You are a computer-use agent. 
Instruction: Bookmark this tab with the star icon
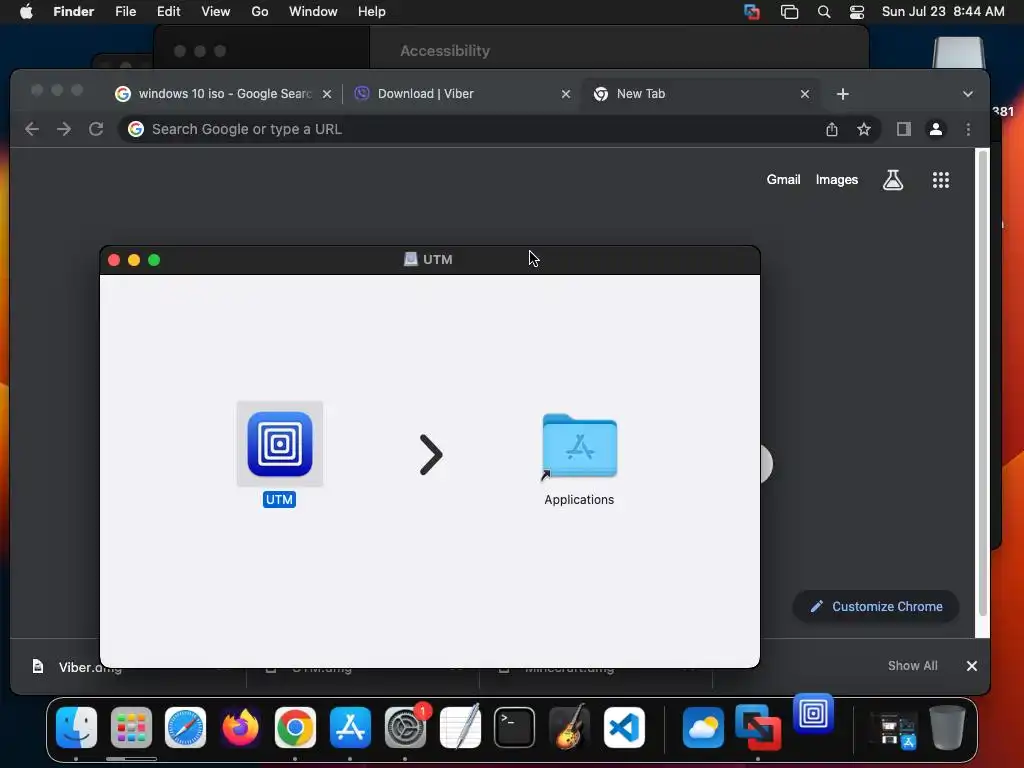(x=864, y=129)
